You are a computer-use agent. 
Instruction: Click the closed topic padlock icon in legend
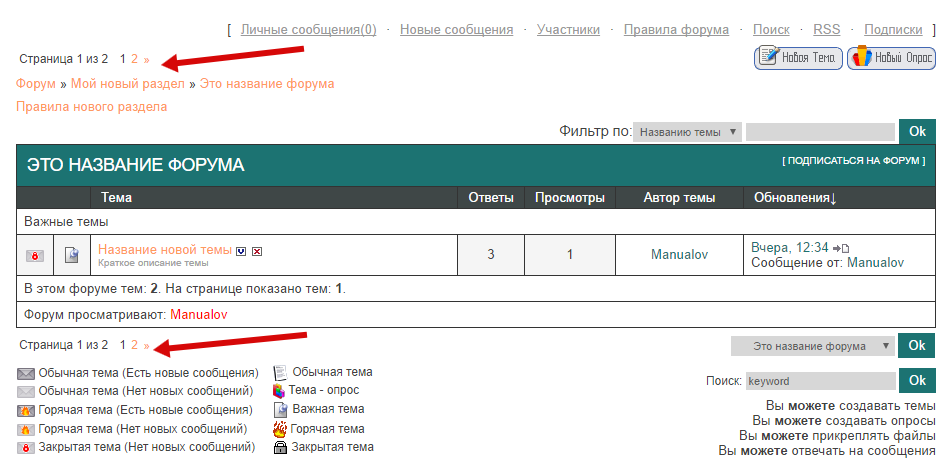(x=281, y=447)
